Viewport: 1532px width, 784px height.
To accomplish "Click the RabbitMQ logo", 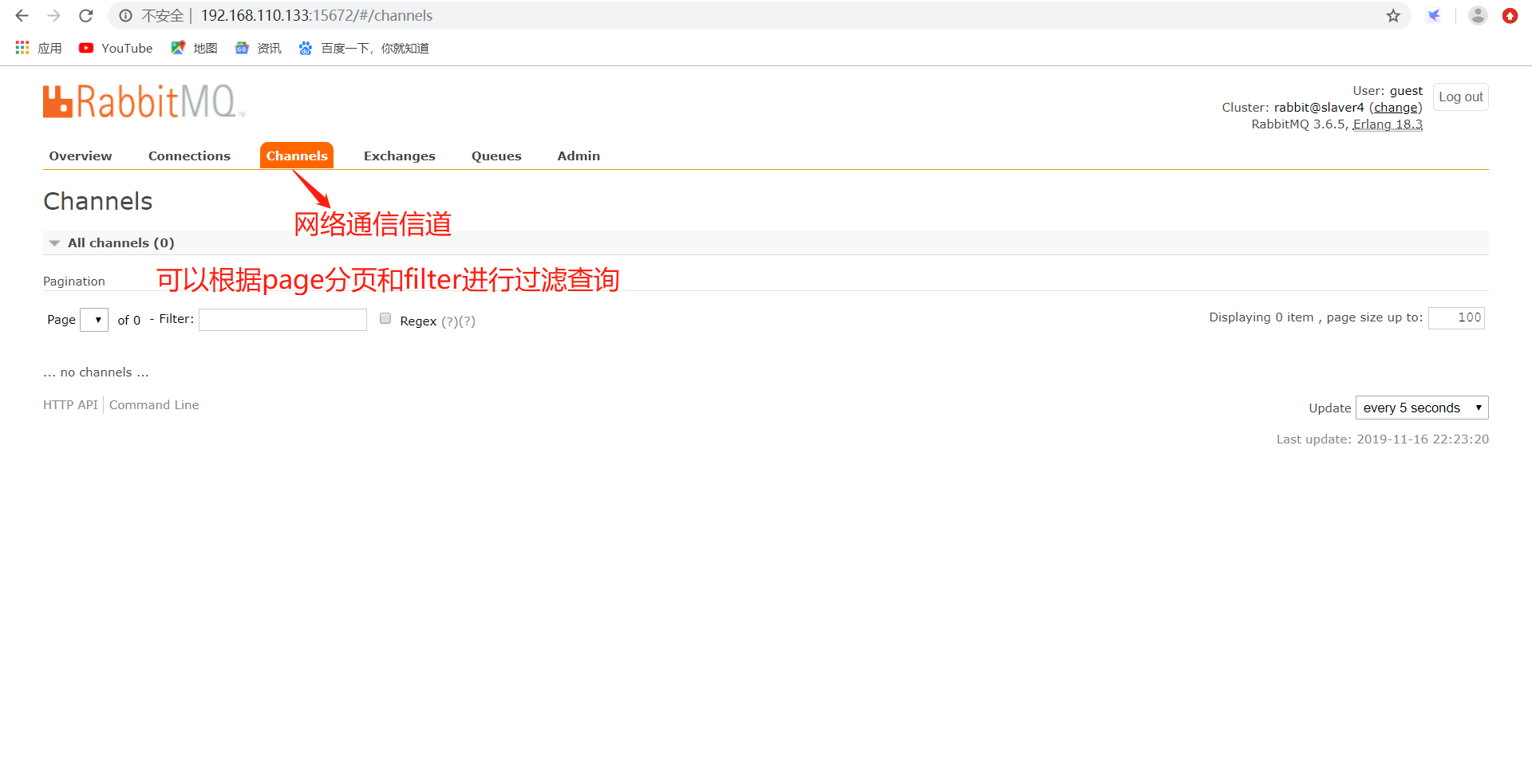I will pos(142,100).
